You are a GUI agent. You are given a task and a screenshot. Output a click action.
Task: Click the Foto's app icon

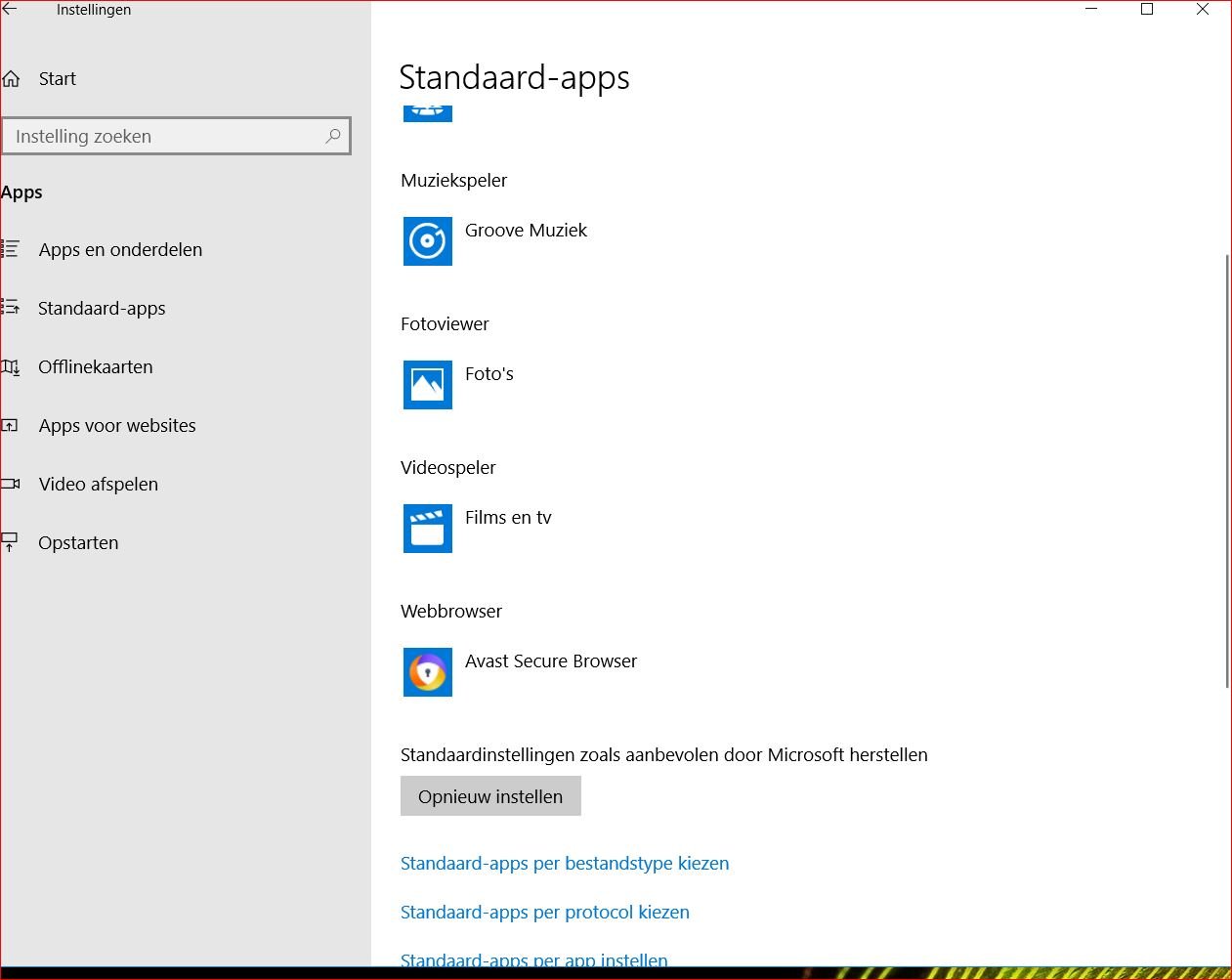tap(428, 384)
